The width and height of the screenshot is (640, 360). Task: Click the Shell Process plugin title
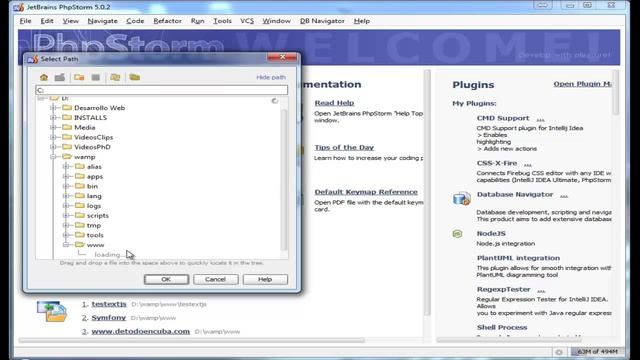point(502,327)
